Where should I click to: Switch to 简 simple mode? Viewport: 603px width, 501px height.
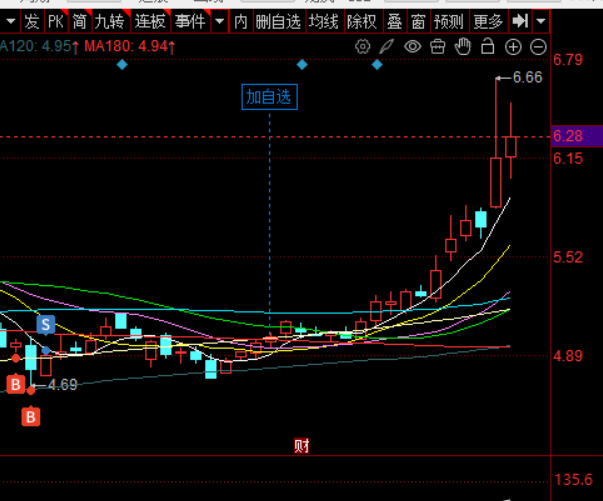(x=80, y=21)
